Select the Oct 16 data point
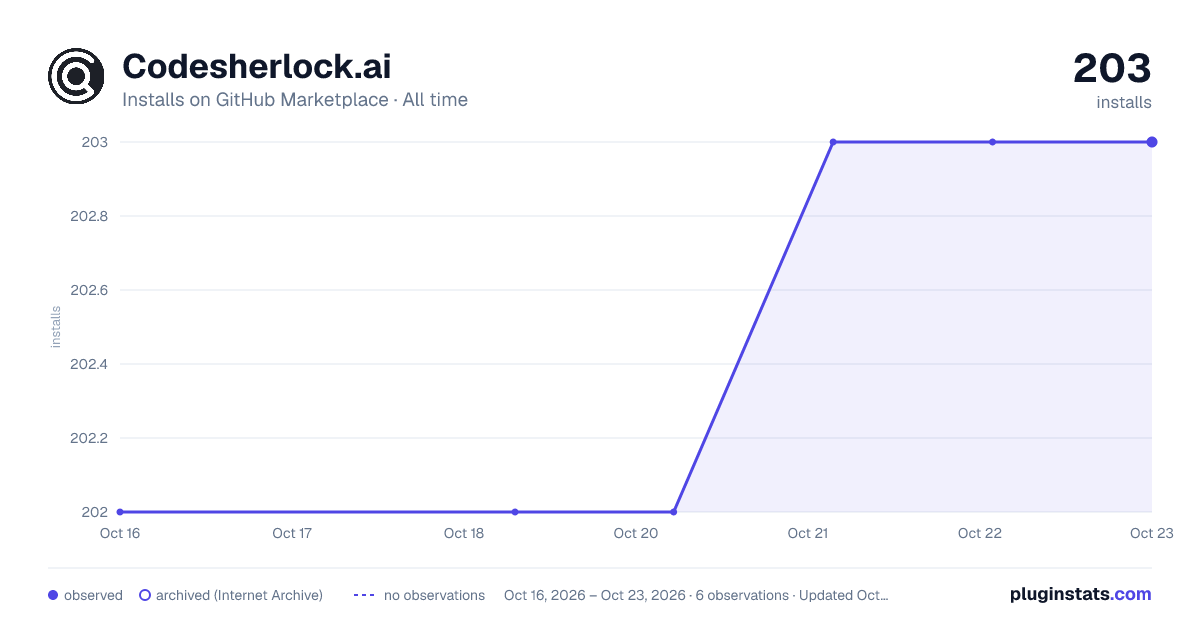This screenshot has width=1200, height=630. pyautogui.click(x=120, y=512)
